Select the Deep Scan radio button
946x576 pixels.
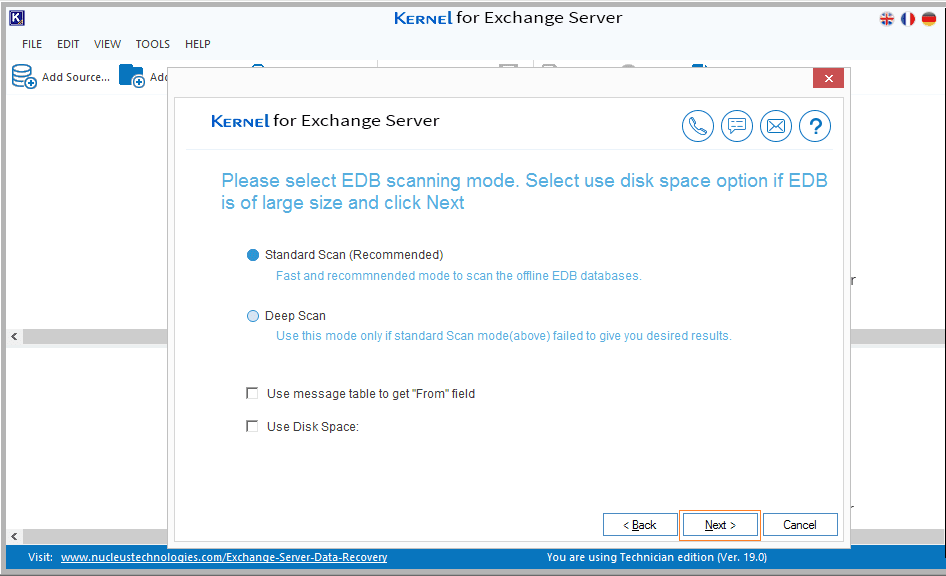(x=253, y=316)
